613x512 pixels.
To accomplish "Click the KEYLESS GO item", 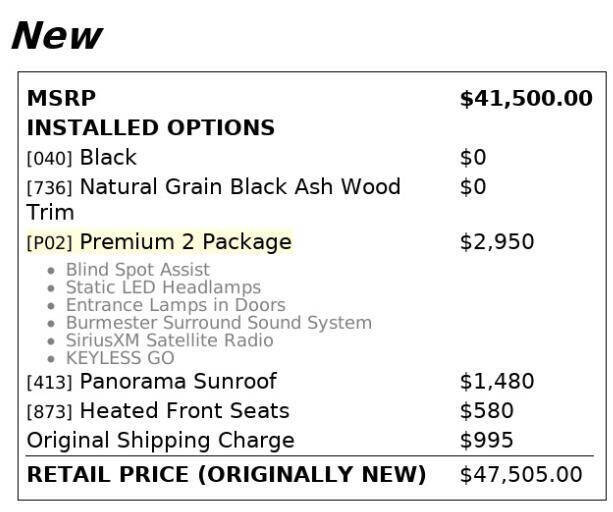I will 120,358.
